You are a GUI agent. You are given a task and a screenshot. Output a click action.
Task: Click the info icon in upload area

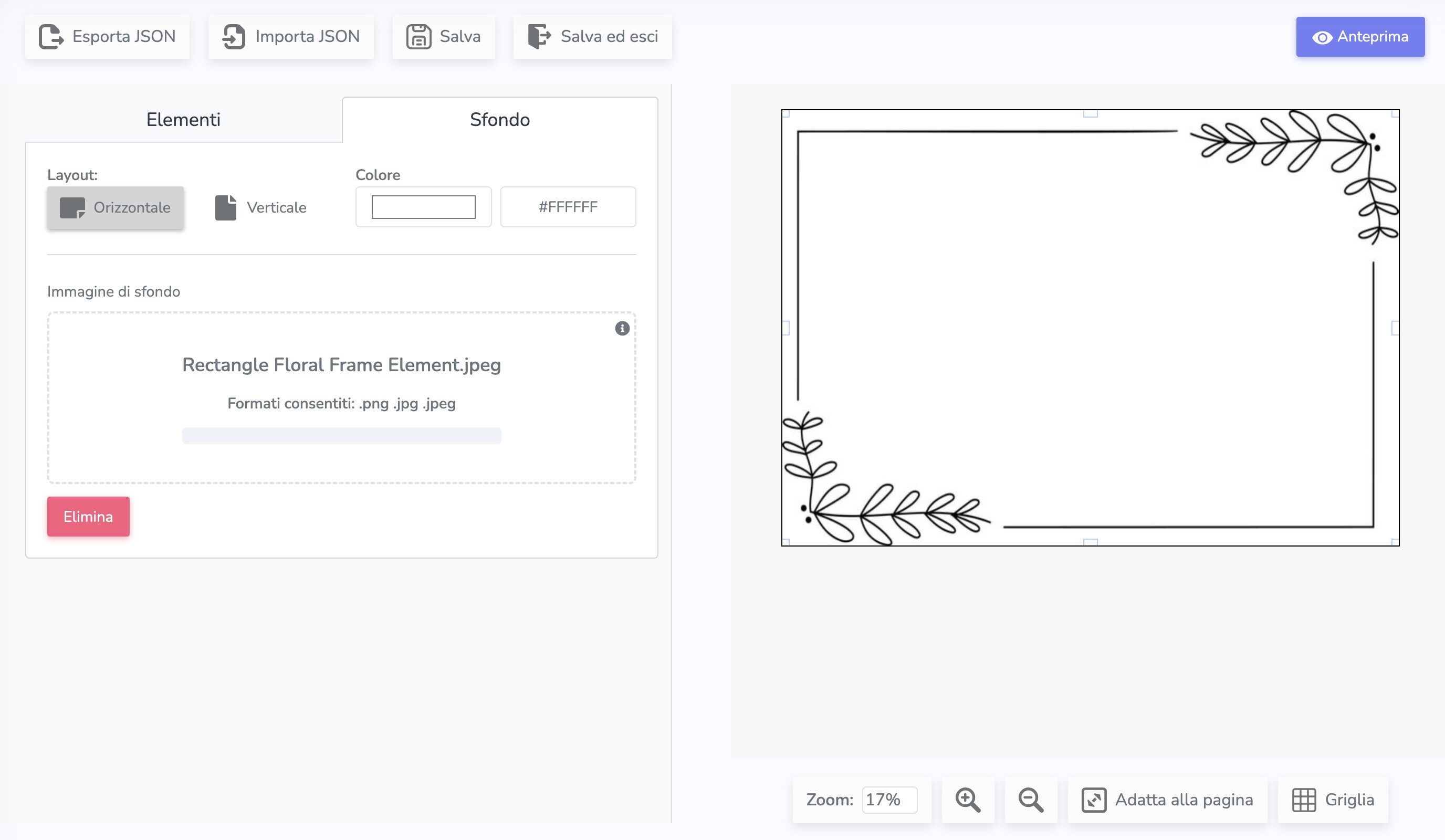pos(622,329)
